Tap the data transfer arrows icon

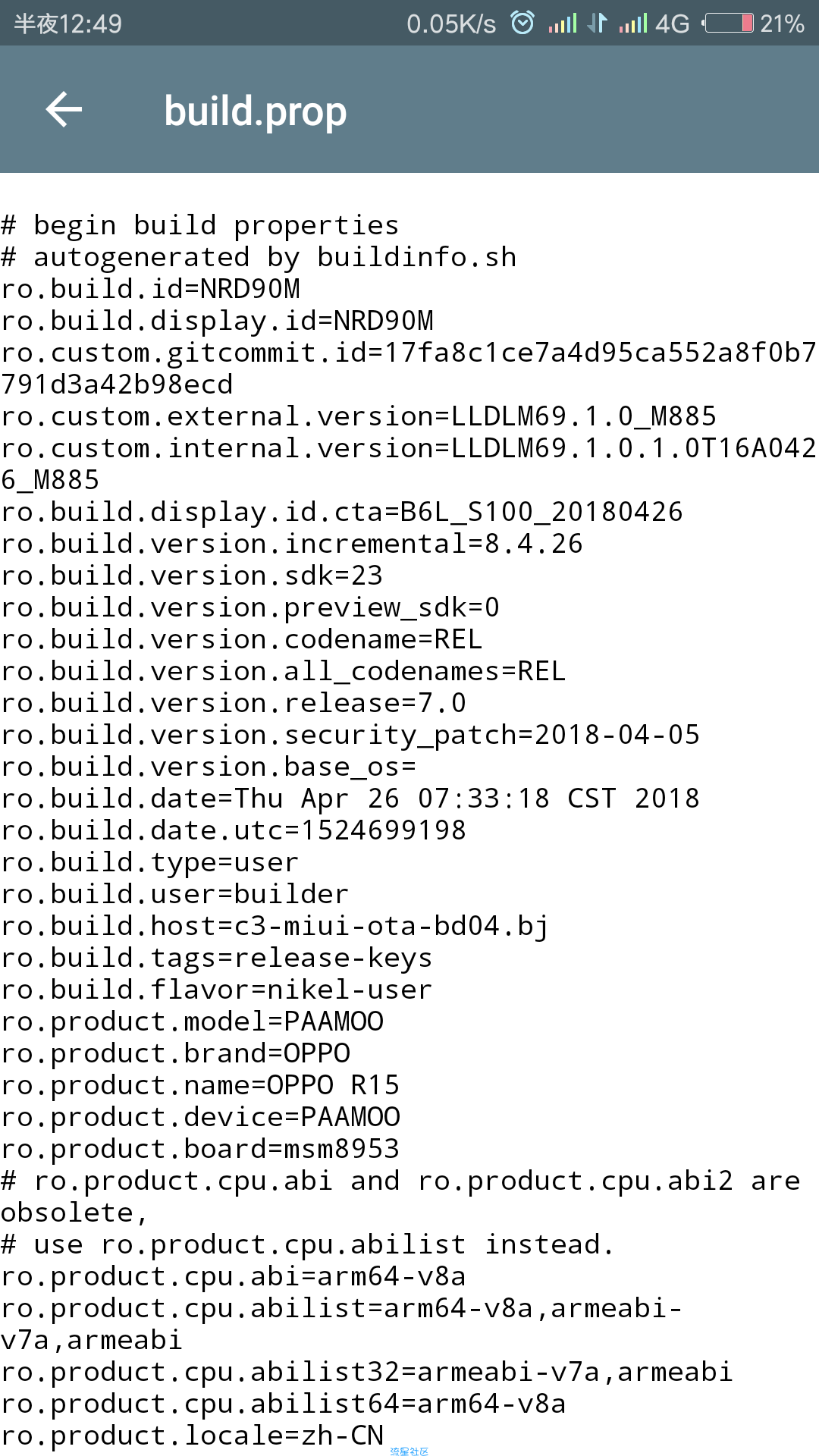click(598, 23)
